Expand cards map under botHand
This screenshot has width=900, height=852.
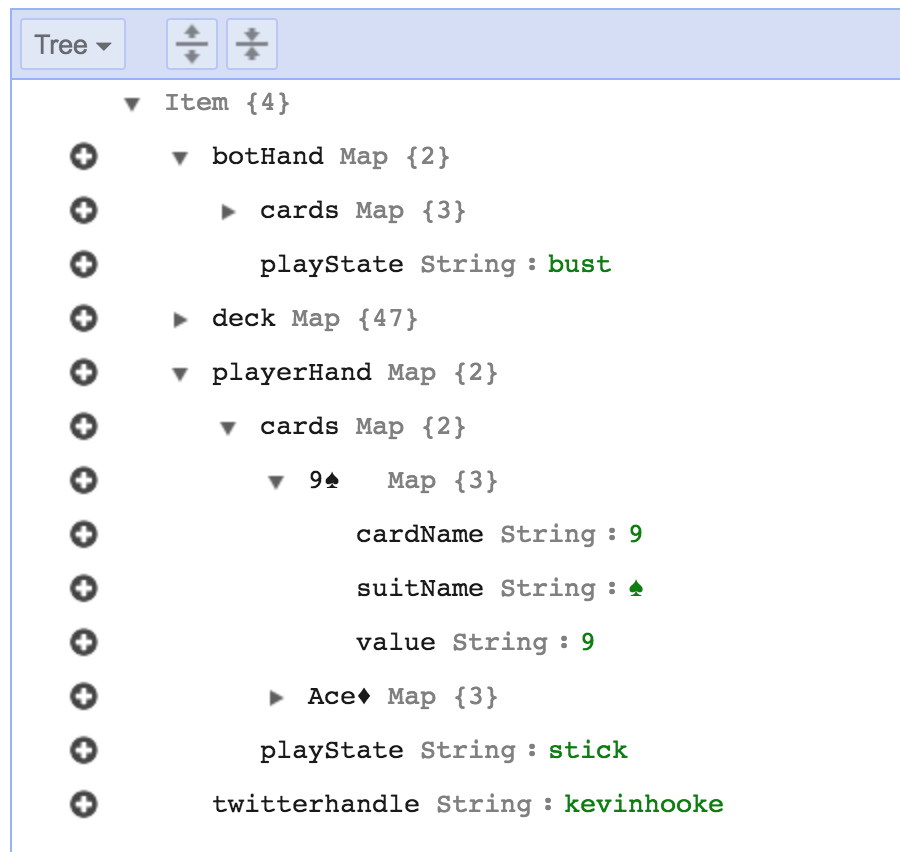click(x=229, y=212)
